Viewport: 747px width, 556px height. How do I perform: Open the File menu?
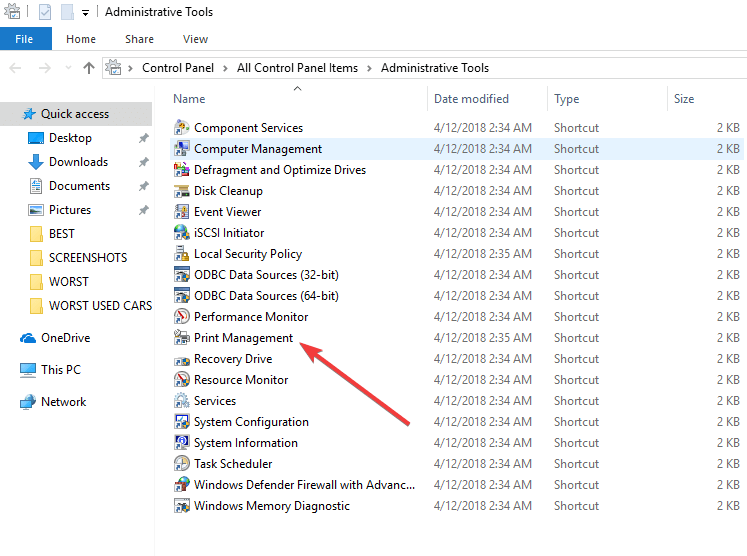(x=24, y=39)
